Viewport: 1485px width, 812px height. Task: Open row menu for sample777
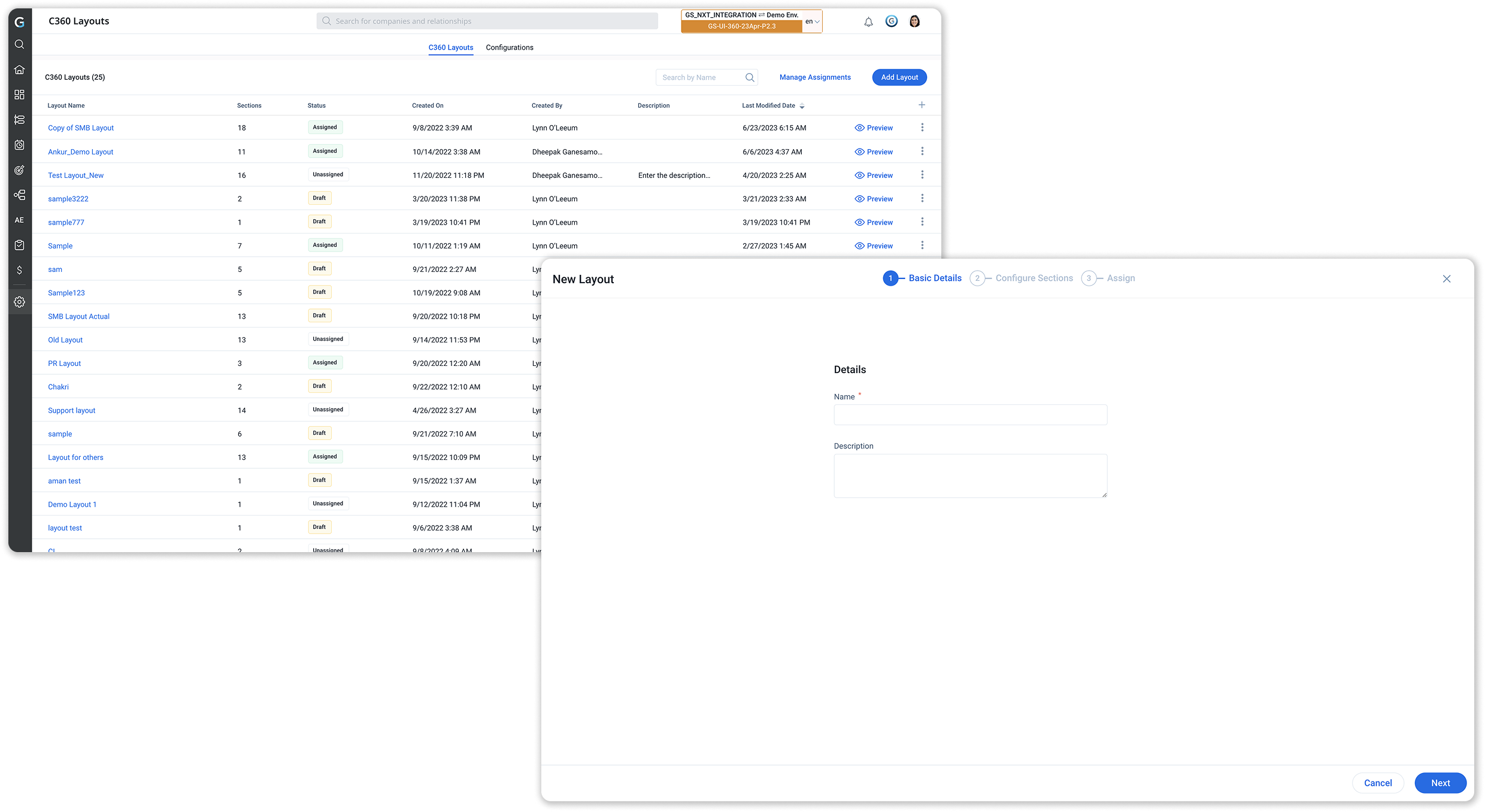pos(922,222)
